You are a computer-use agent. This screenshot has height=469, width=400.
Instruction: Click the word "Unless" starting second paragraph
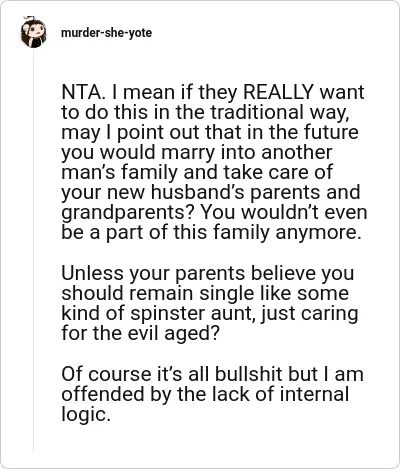pos(92,273)
